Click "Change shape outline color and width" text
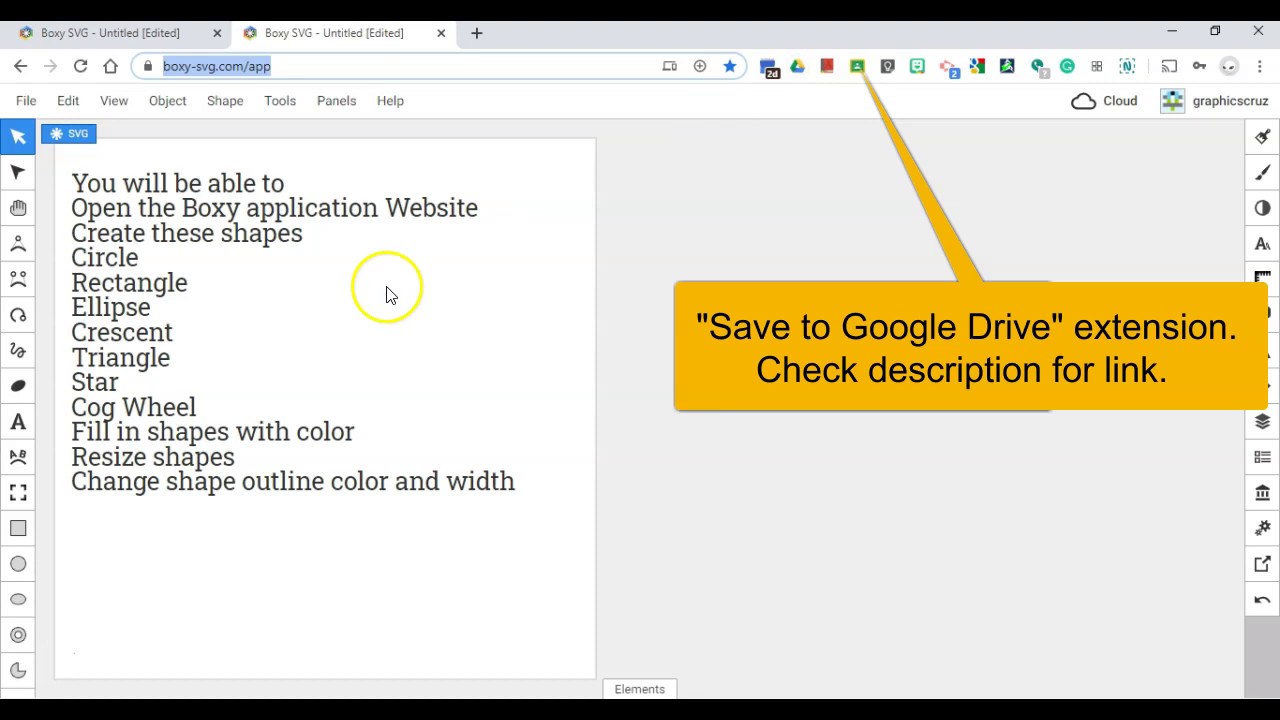Viewport: 1280px width, 720px height. (293, 481)
